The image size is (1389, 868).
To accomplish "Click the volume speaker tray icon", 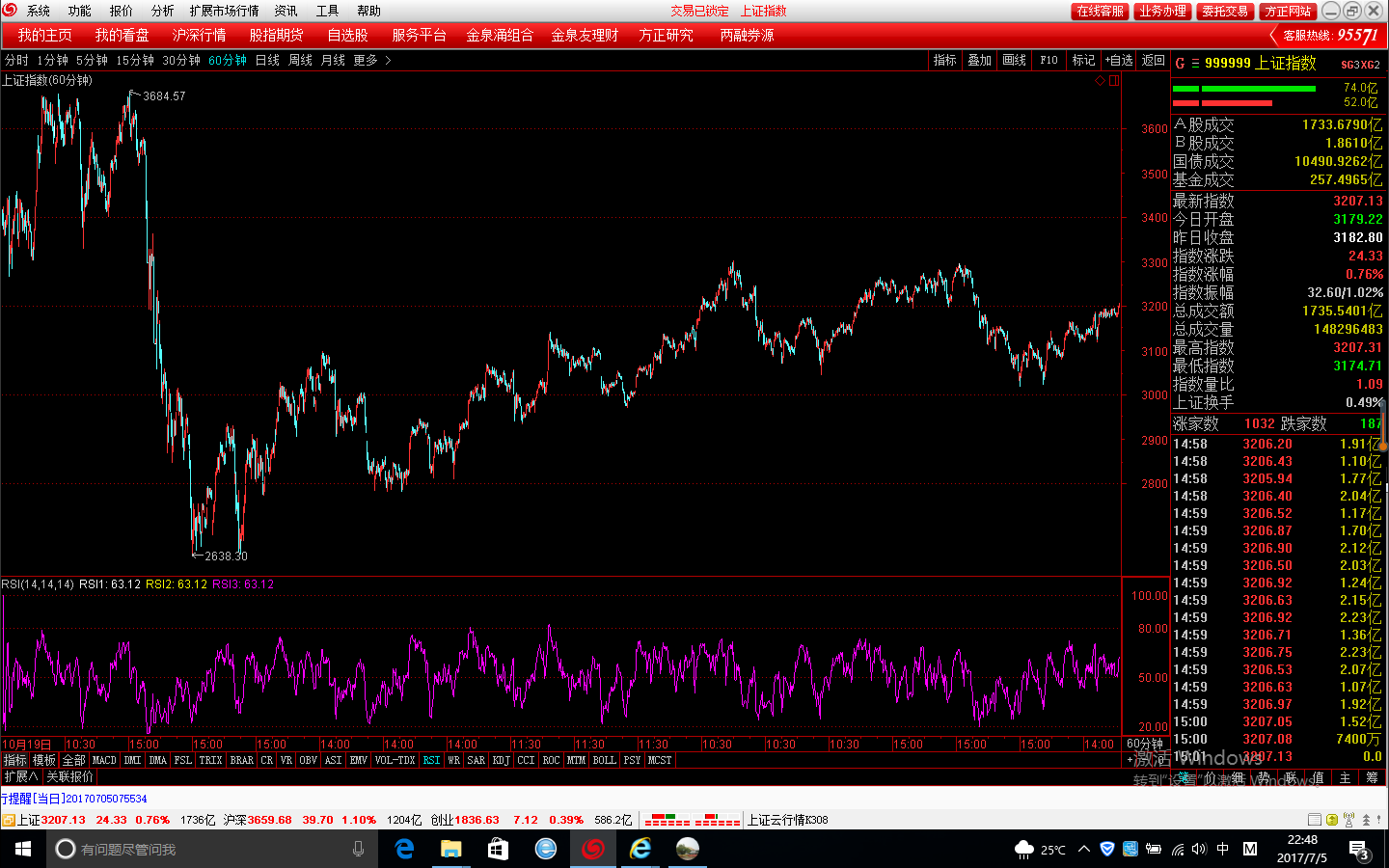I will click(1199, 850).
